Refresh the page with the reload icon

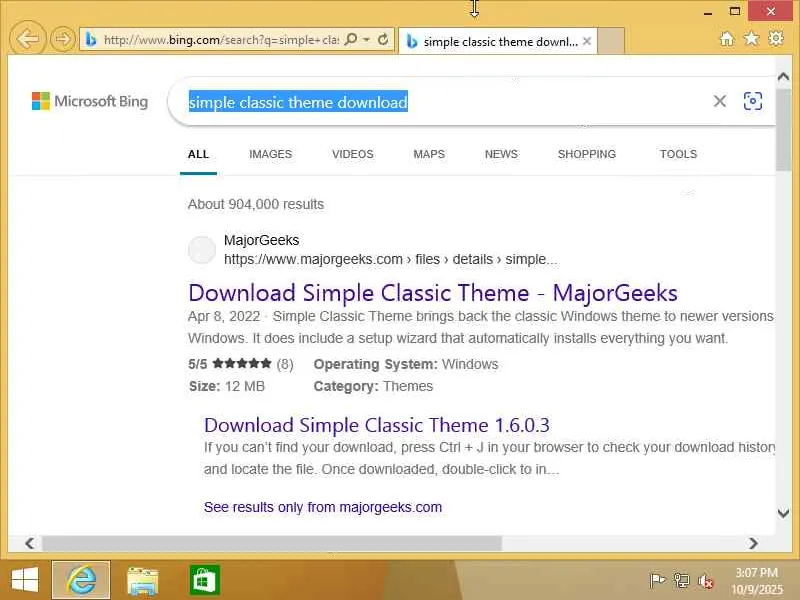tap(383, 39)
